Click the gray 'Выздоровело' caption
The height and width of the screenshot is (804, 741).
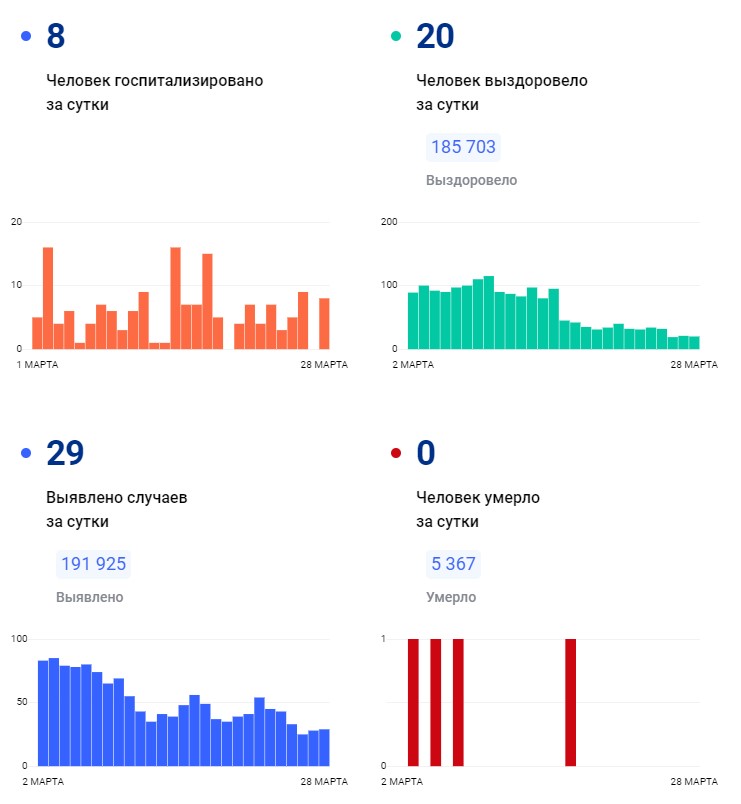tap(471, 181)
